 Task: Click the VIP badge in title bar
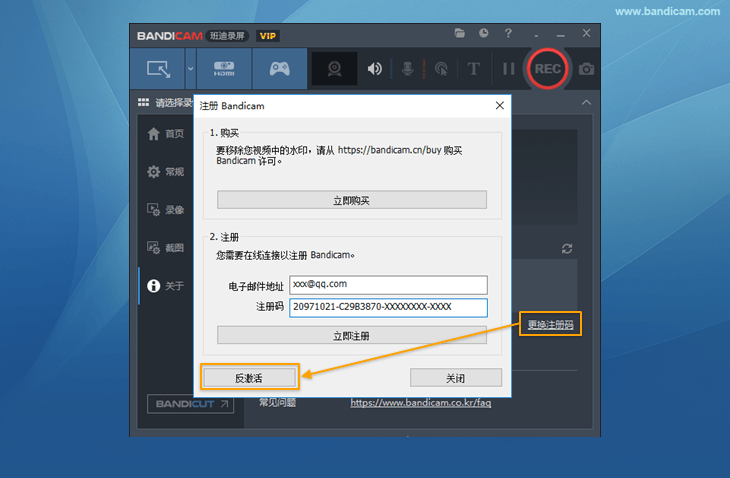[268, 36]
